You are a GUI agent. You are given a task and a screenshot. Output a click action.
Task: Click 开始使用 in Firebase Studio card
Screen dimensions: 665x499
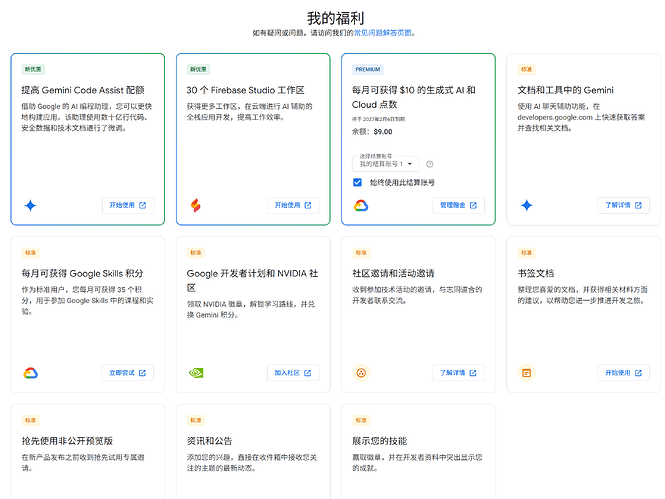[293, 205]
